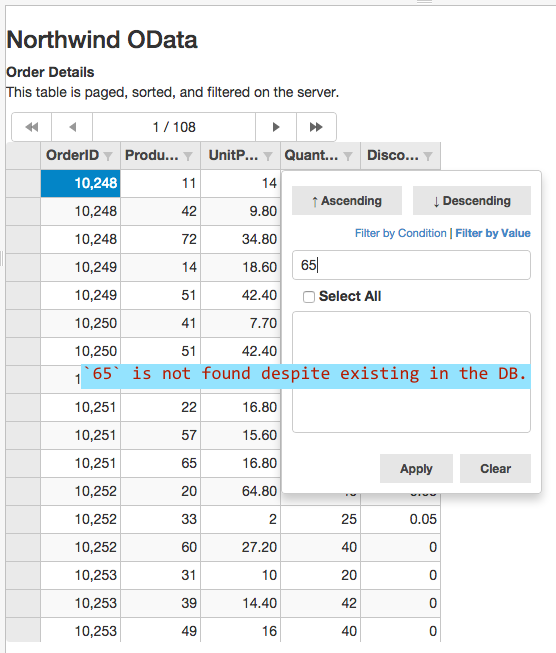Select unit price cell 34.80
The height and width of the screenshot is (653, 556).
point(240,239)
